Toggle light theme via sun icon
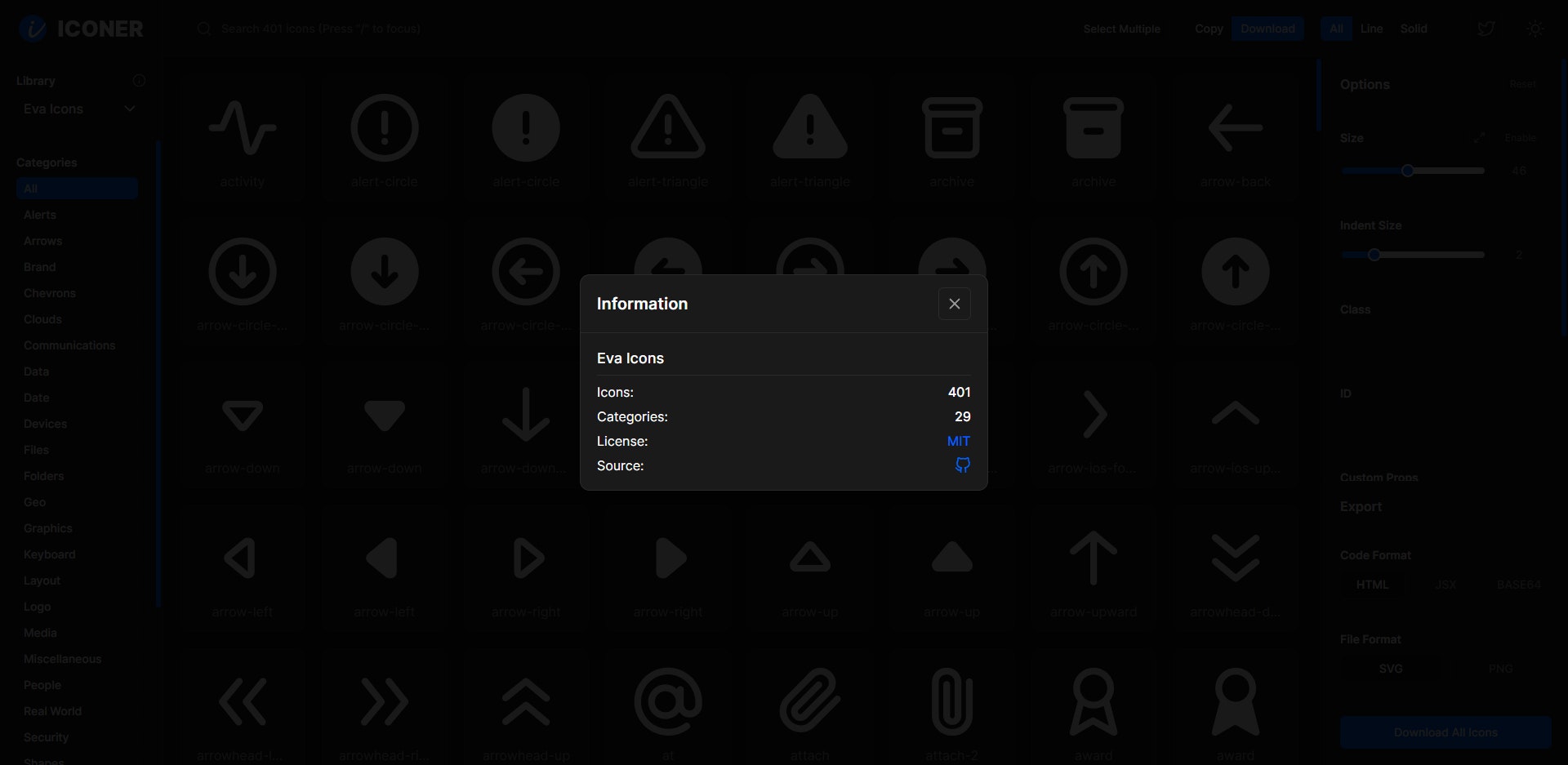Image resolution: width=1568 pixels, height=765 pixels. pyautogui.click(x=1535, y=29)
